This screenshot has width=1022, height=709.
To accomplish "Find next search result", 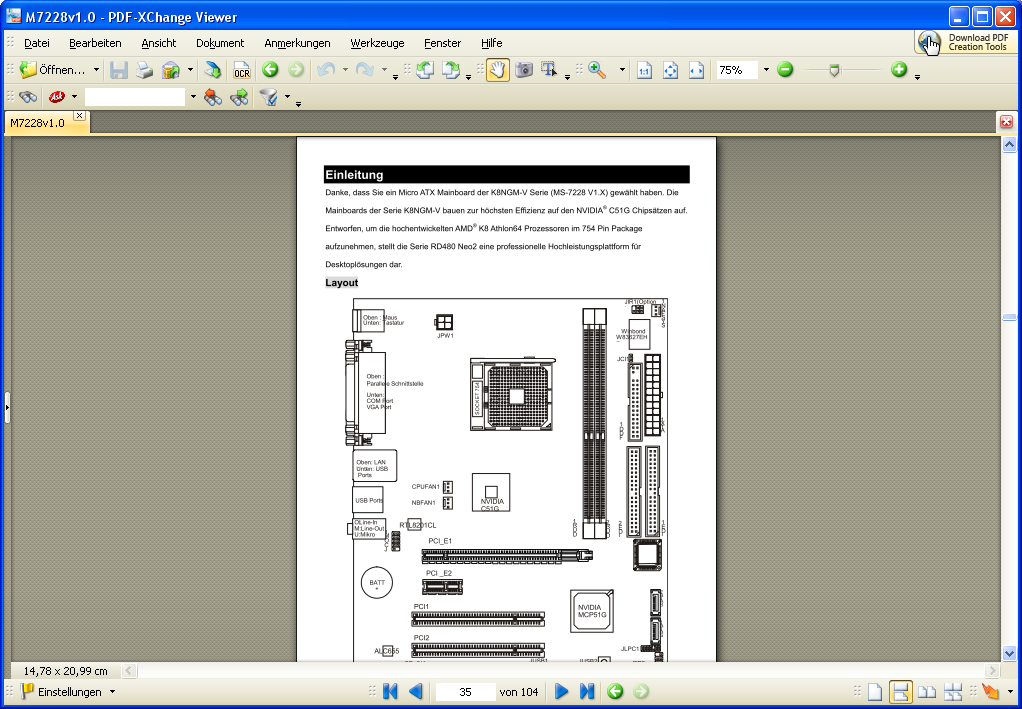I will (x=239, y=97).
